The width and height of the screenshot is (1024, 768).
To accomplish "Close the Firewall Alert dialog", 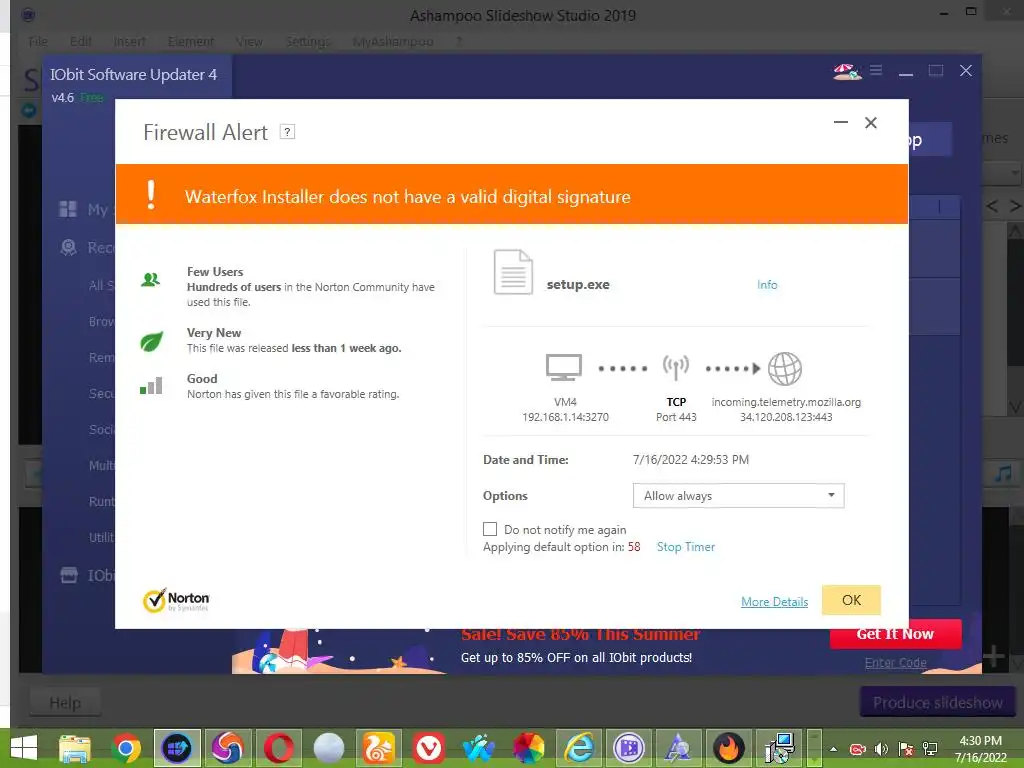I will click(871, 123).
